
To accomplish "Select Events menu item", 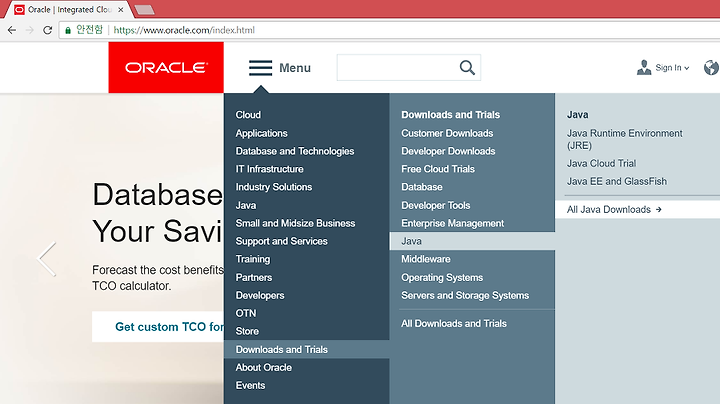I will [x=250, y=385].
